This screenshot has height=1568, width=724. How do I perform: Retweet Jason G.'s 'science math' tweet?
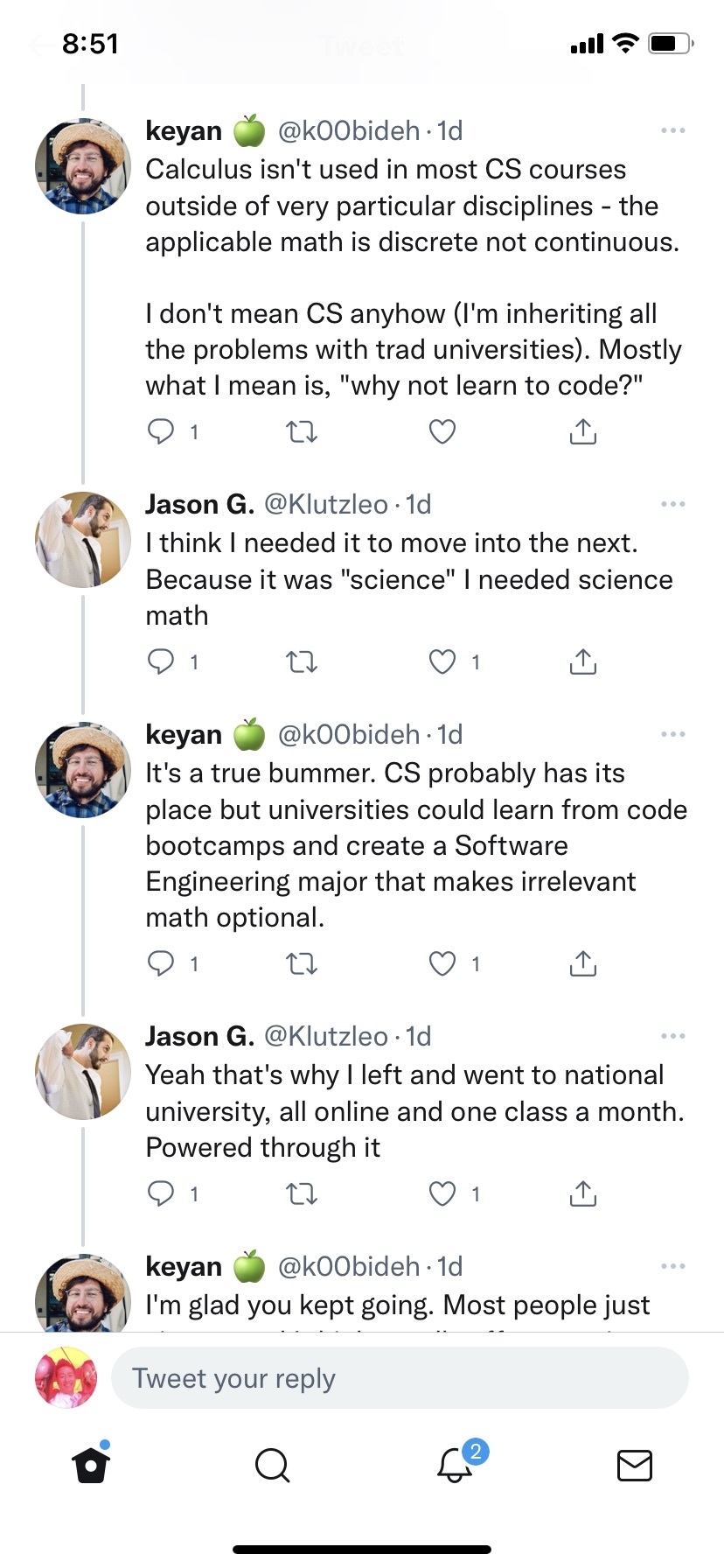[x=302, y=661]
